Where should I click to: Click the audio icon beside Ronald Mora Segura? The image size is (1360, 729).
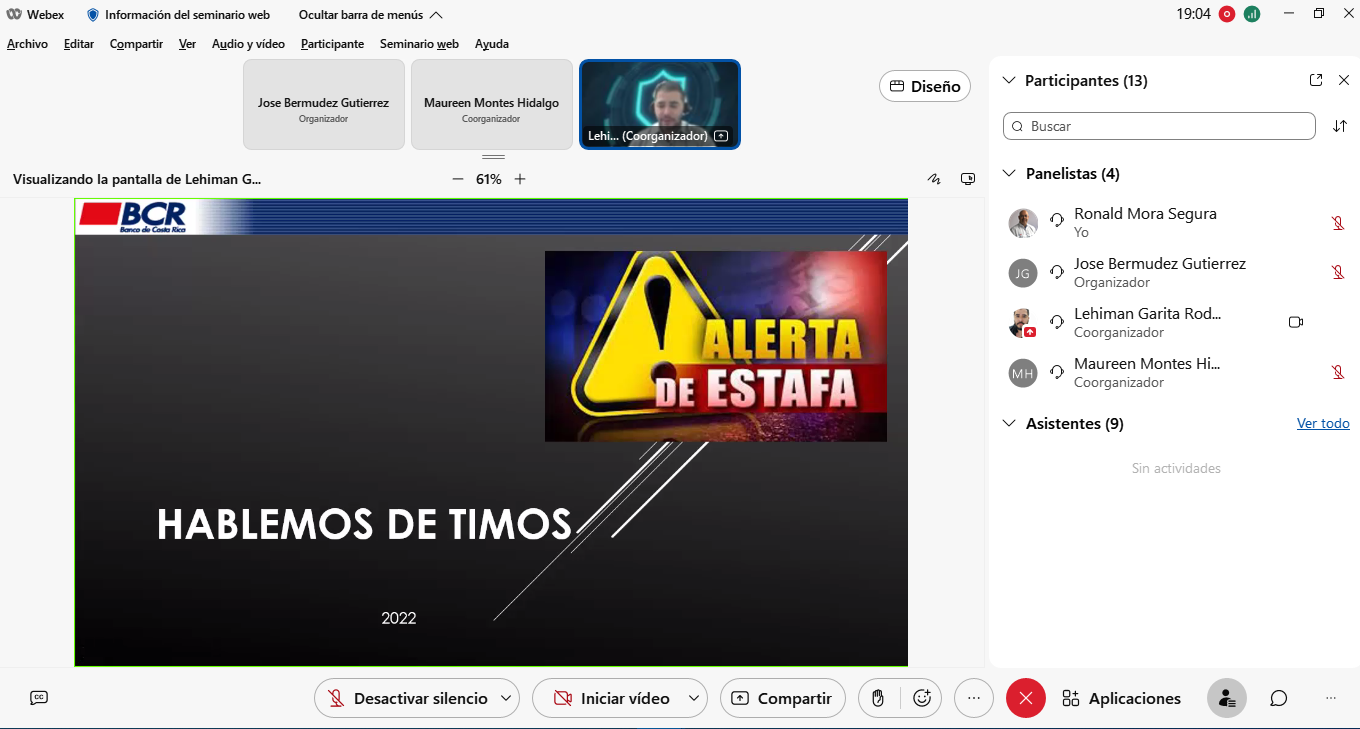click(1057, 220)
